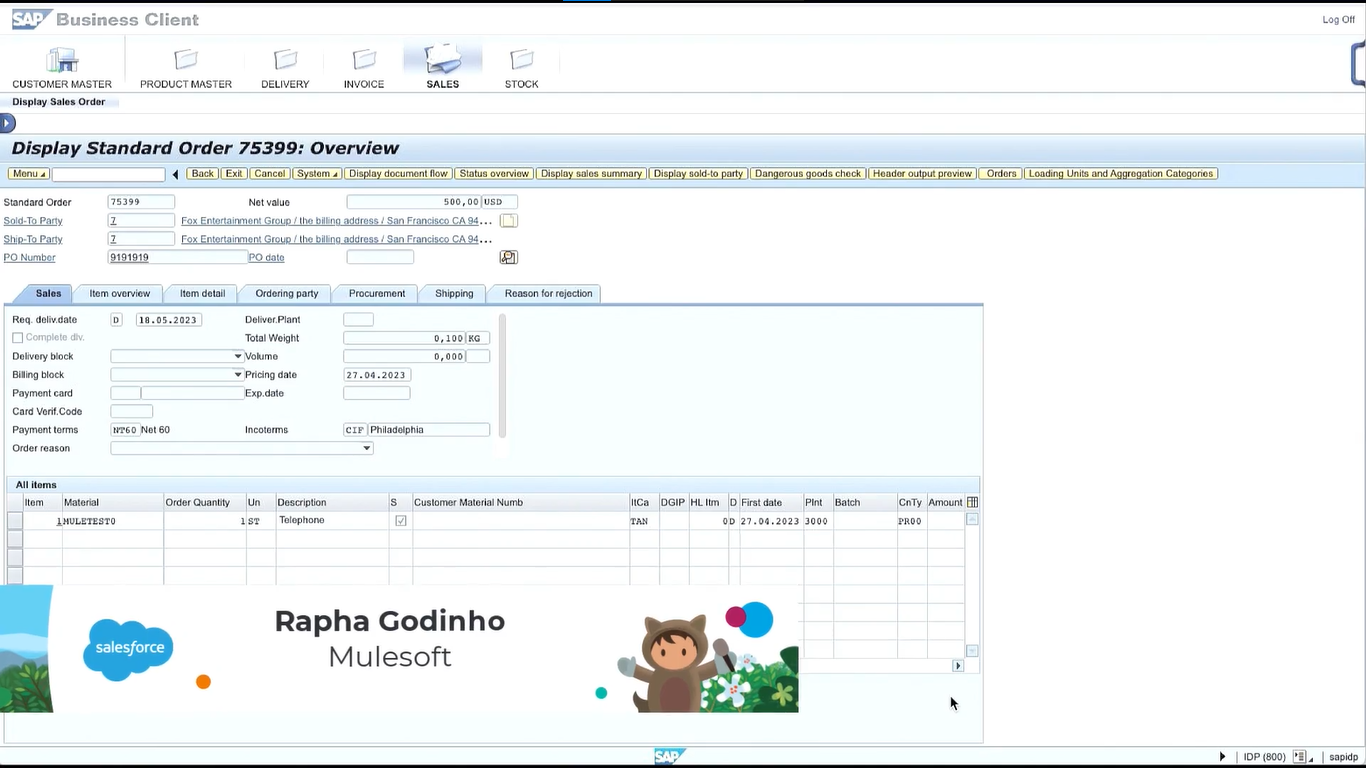Click the PO Number field 9191919
This screenshot has width=1366, height=768.
click(177, 258)
